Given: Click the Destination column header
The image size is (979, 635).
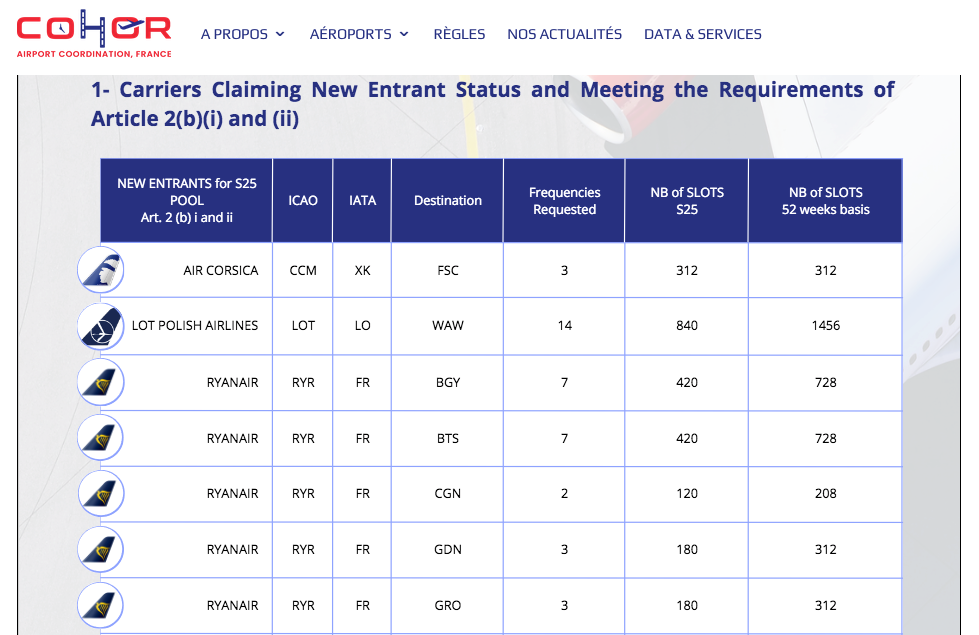Looking at the screenshot, I should click(448, 201).
